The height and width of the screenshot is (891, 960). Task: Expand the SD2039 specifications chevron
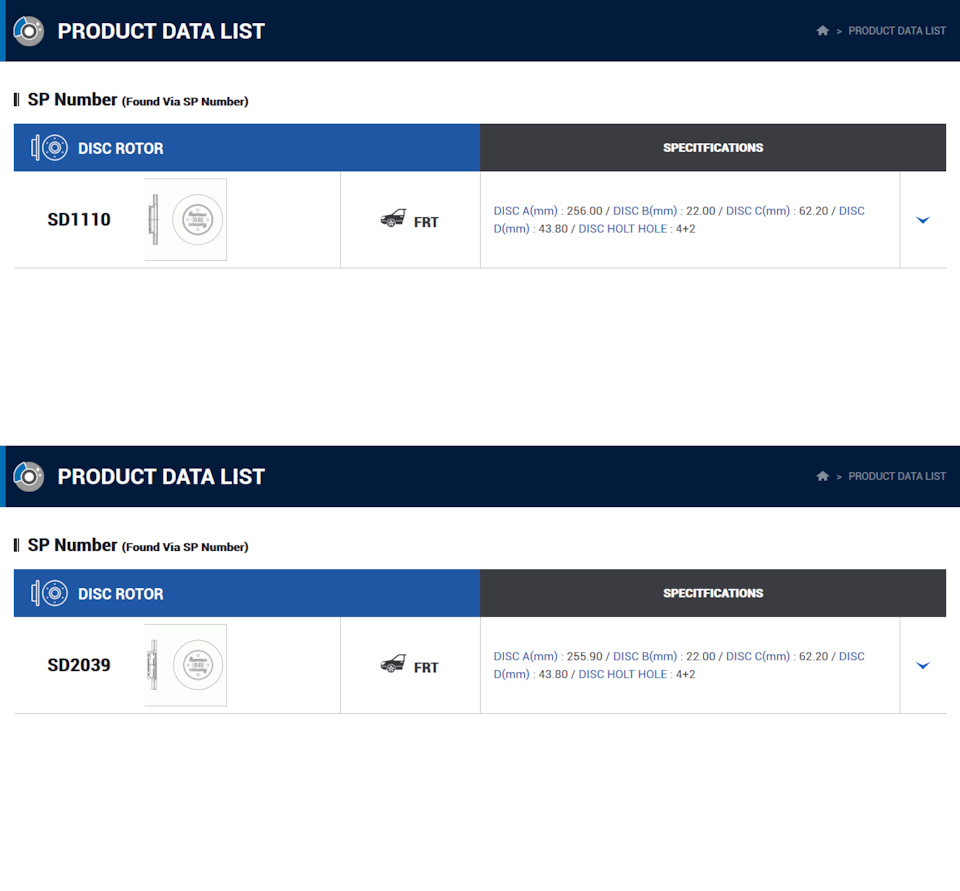click(923, 665)
